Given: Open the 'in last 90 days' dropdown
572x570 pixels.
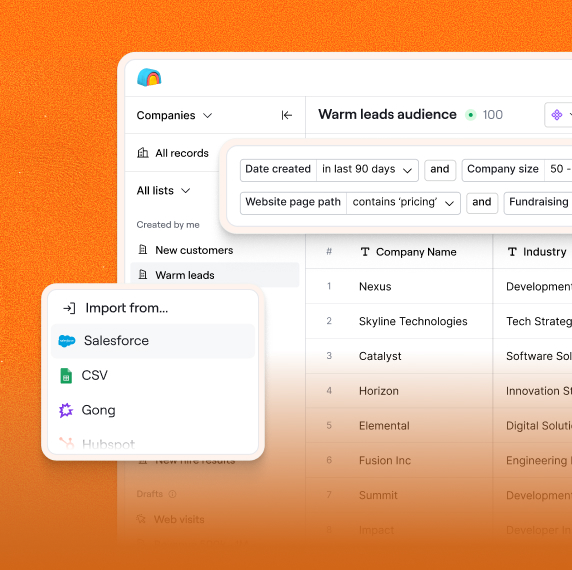Looking at the screenshot, I should coord(367,169).
